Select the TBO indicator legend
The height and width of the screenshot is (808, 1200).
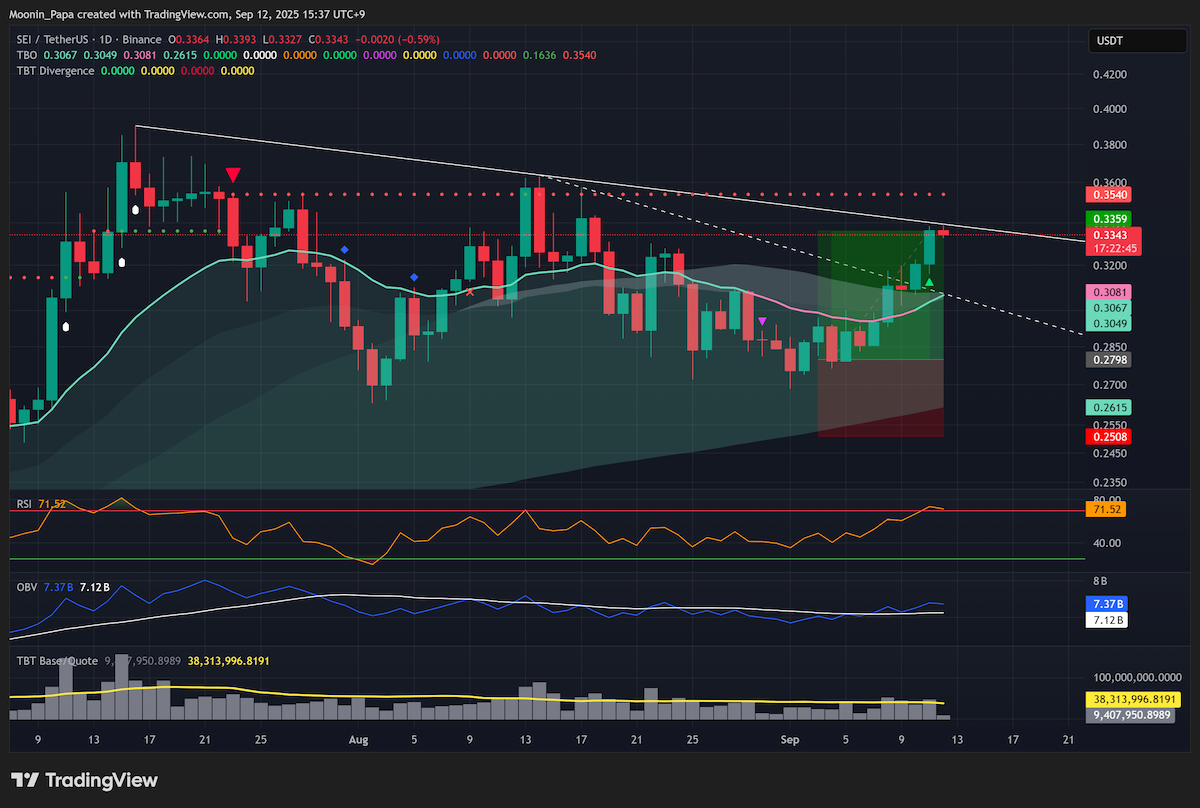(x=26, y=55)
